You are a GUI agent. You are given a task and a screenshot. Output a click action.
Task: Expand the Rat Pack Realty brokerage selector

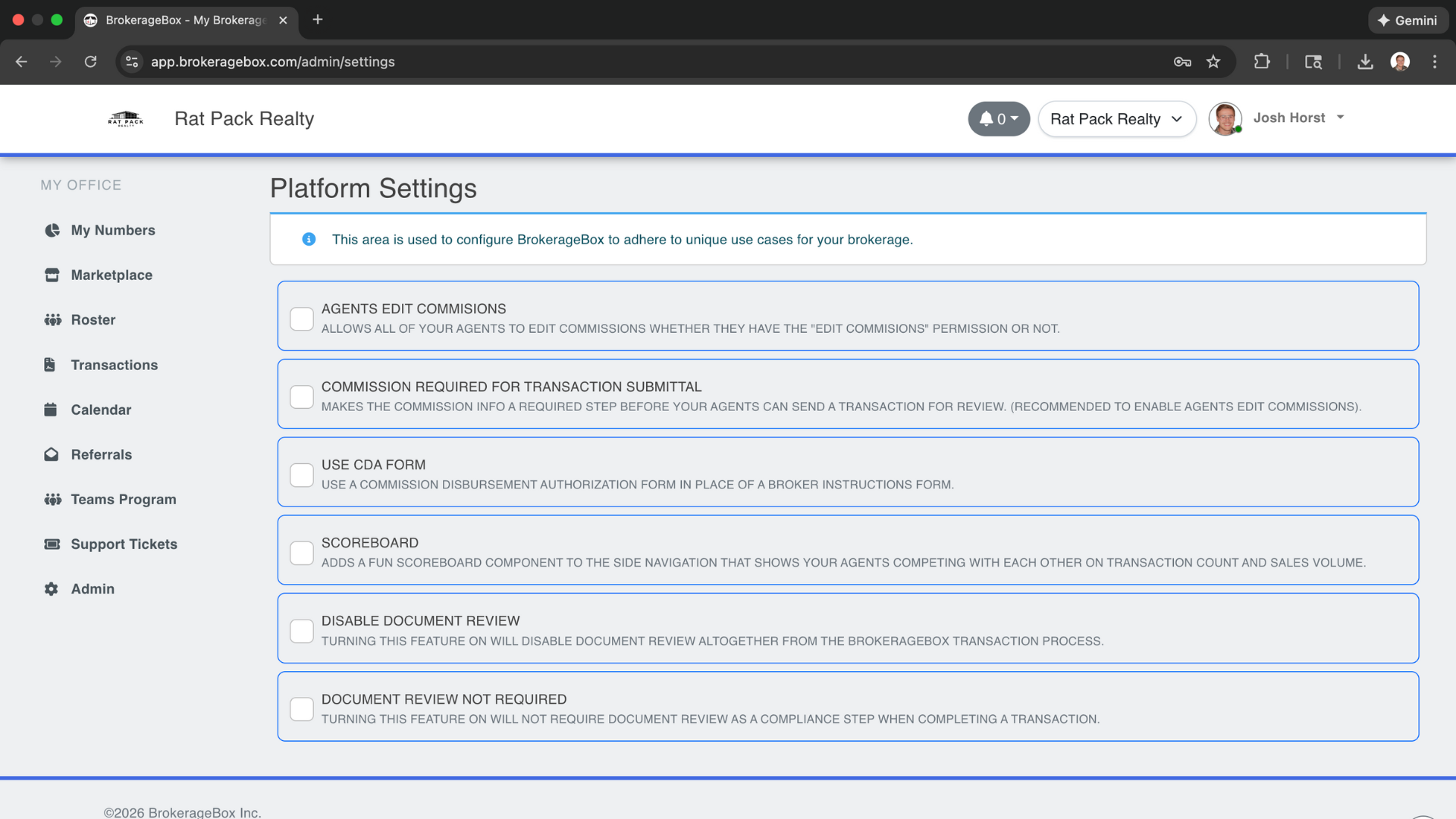tap(1116, 119)
